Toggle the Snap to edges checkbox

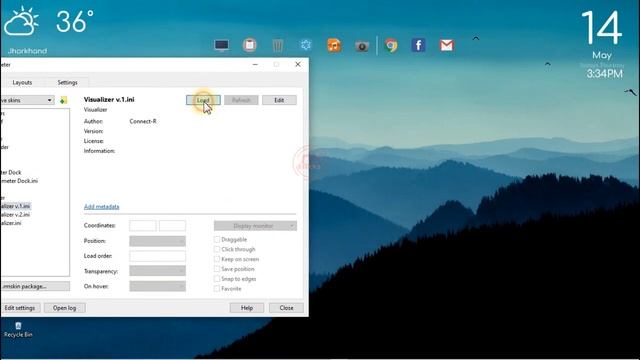point(217,279)
